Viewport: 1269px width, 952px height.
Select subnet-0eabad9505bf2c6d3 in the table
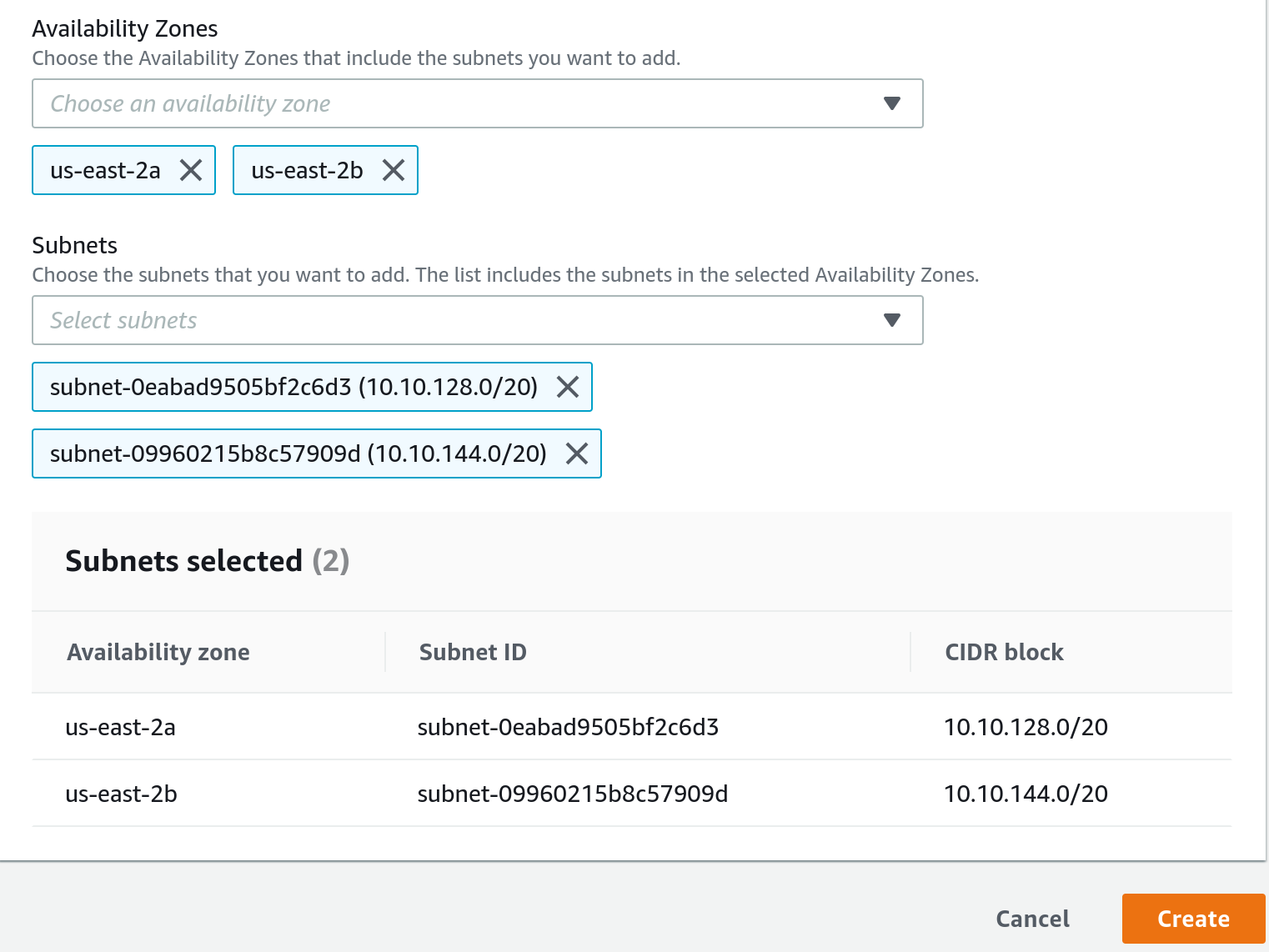pos(568,727)
